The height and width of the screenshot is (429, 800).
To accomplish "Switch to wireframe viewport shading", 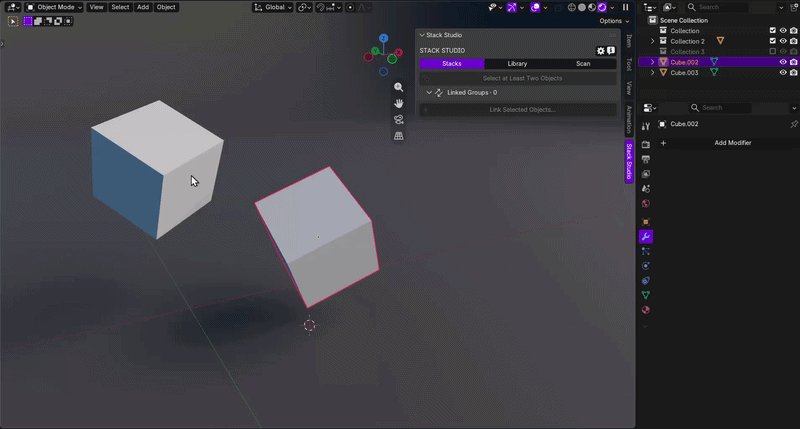I will tap(571, 7).
